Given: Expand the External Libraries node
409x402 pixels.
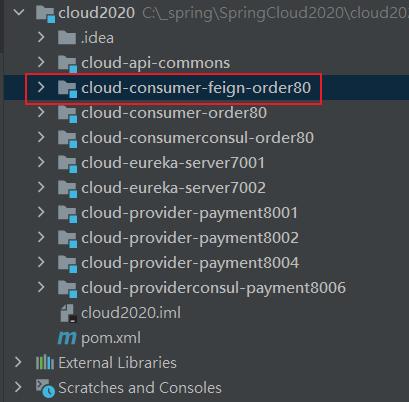Looking at the screenshot, I should pyautogui.click(x=18, y=362).
